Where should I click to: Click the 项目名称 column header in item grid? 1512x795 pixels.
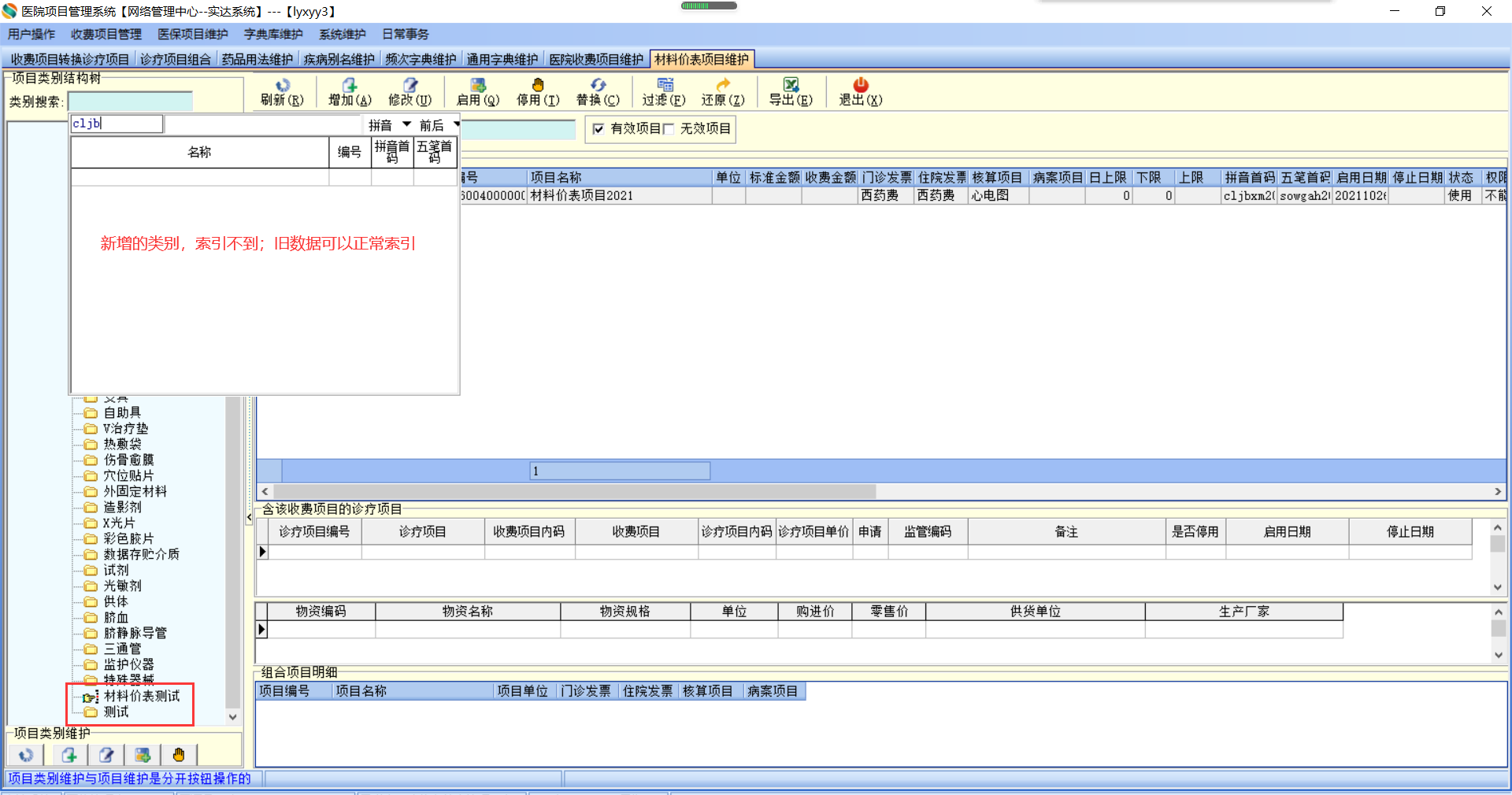tap(620, 177)
